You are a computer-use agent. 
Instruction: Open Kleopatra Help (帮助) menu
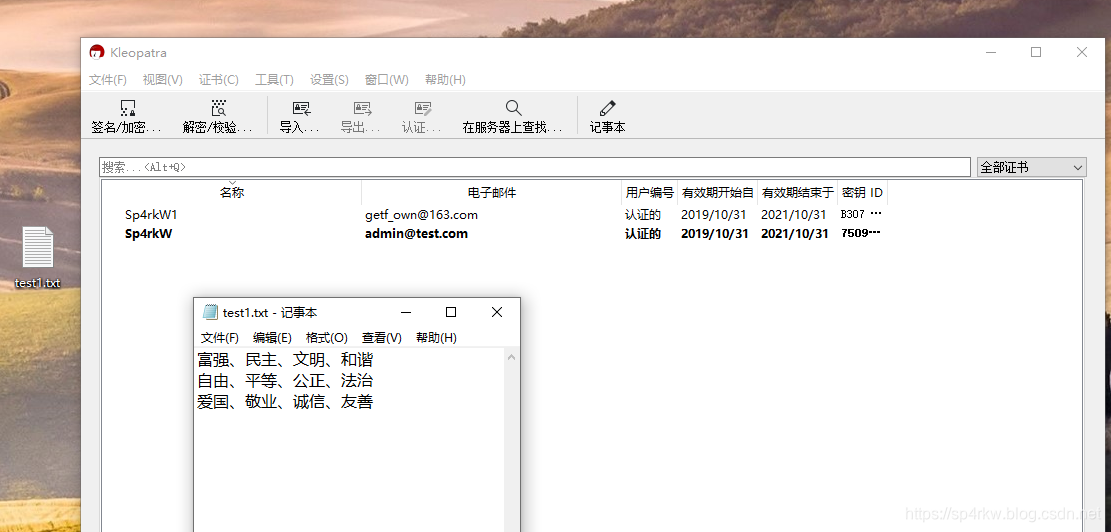pos(445,80)
